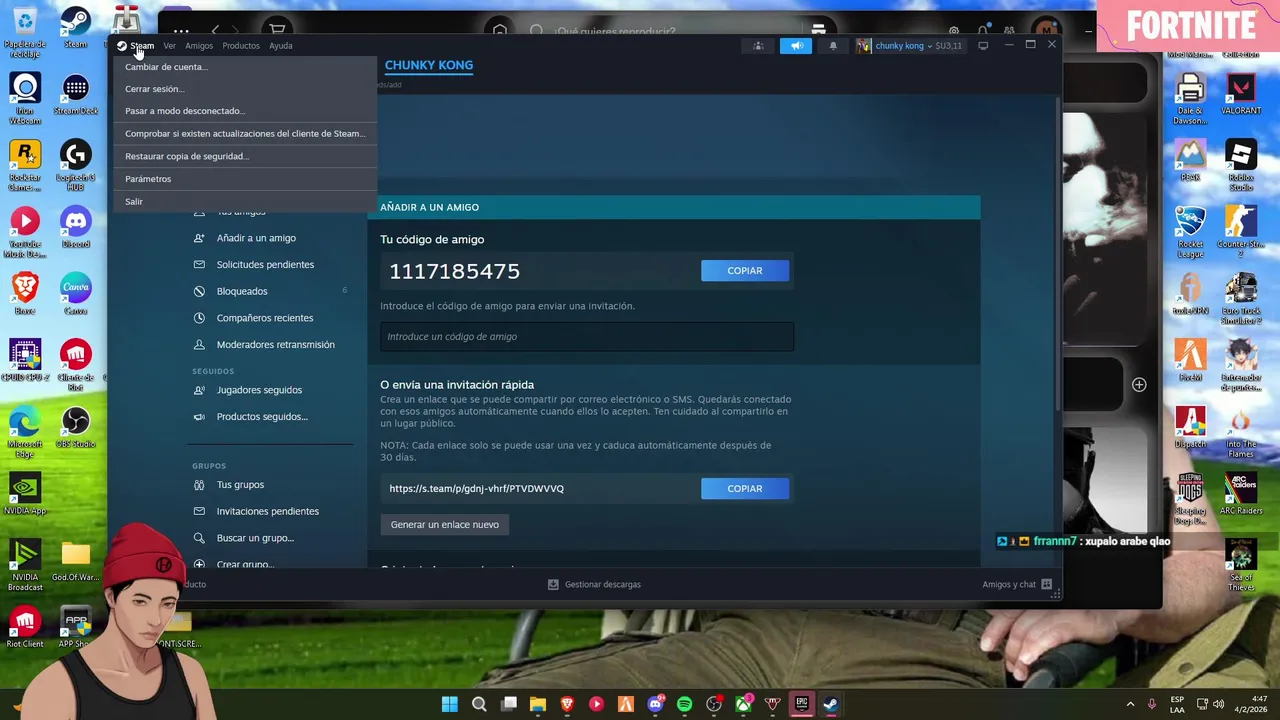Open the Logitech G HUB desktop shortcut
Screen dimensions: 1280x720
(x=76, y=165)
